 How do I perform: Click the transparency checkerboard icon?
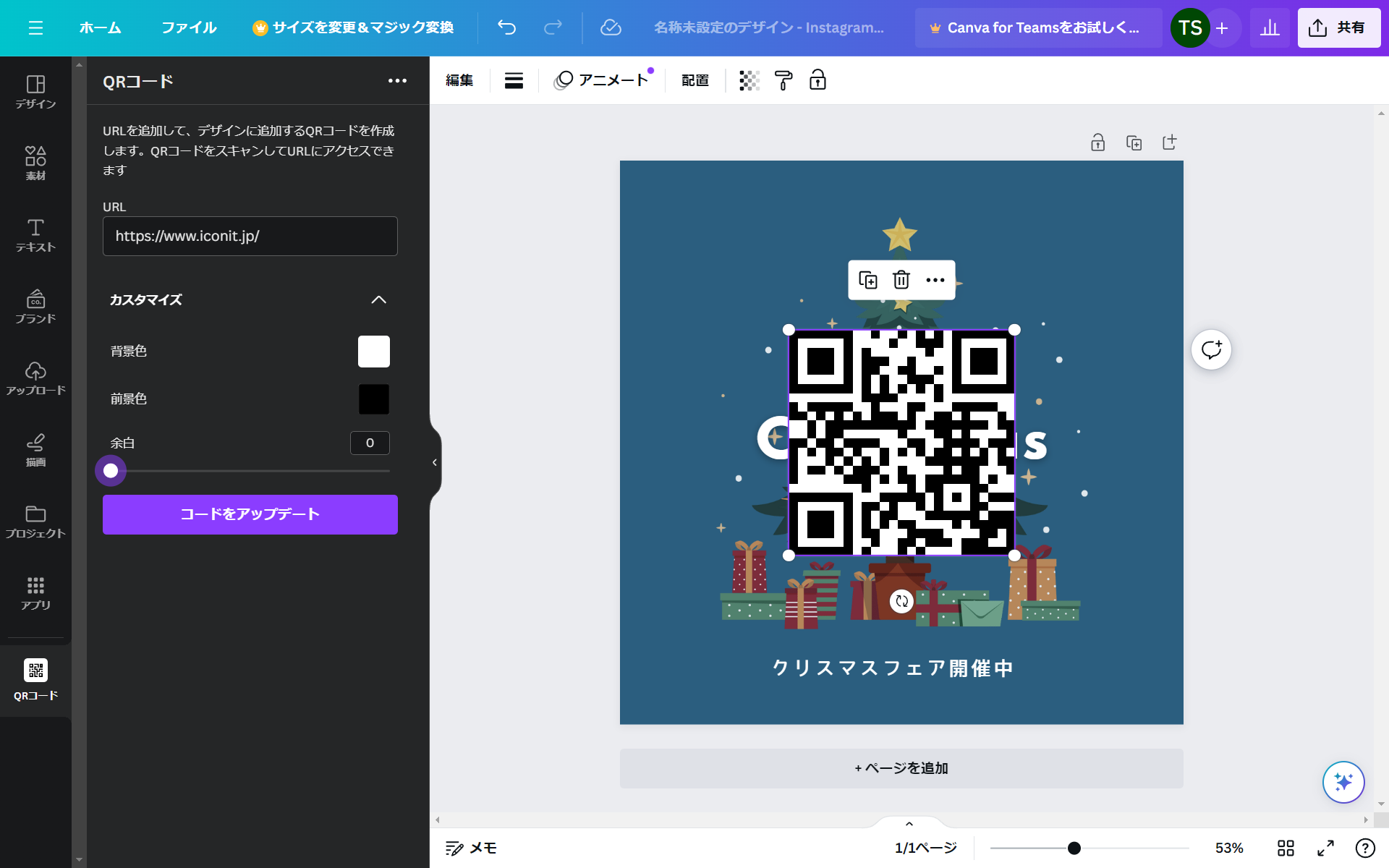pyautogui.click(x=749, y=80)
